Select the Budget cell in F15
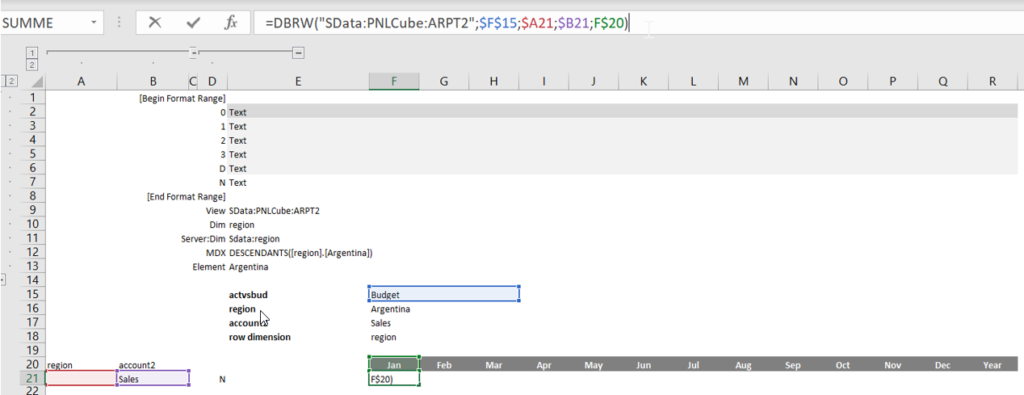This screenshot has width=1024, height=395. pyautogui.click(x=444, y=294)
